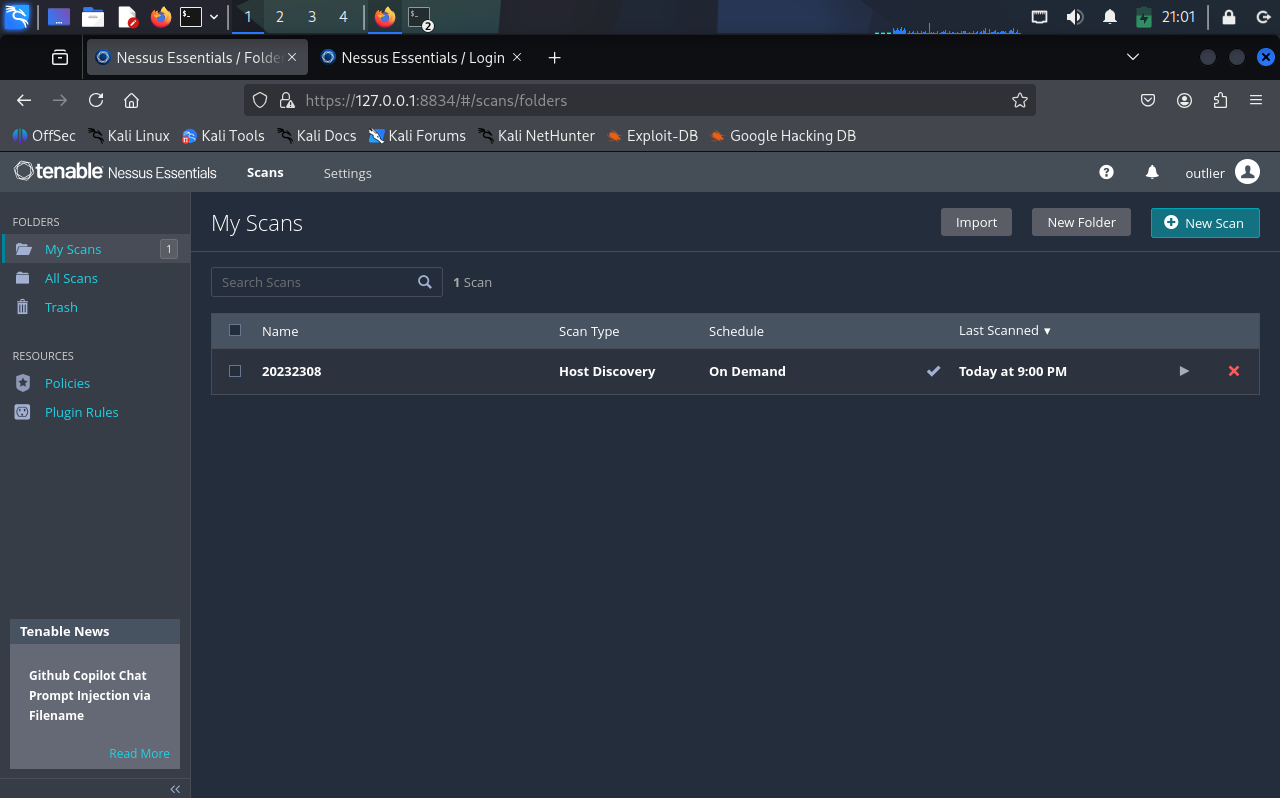Open Nessus notifications bell icon
Screen dimensions: 1280x798
click(x=1152, y=172)
